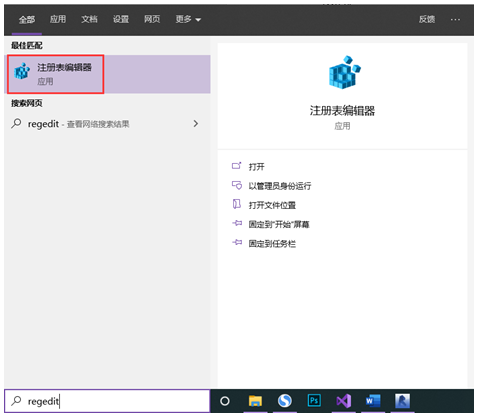Viewport: 478px width, 419px height.
Task: Open the blue S browser icon on taskbar
Action: [285, 401]
